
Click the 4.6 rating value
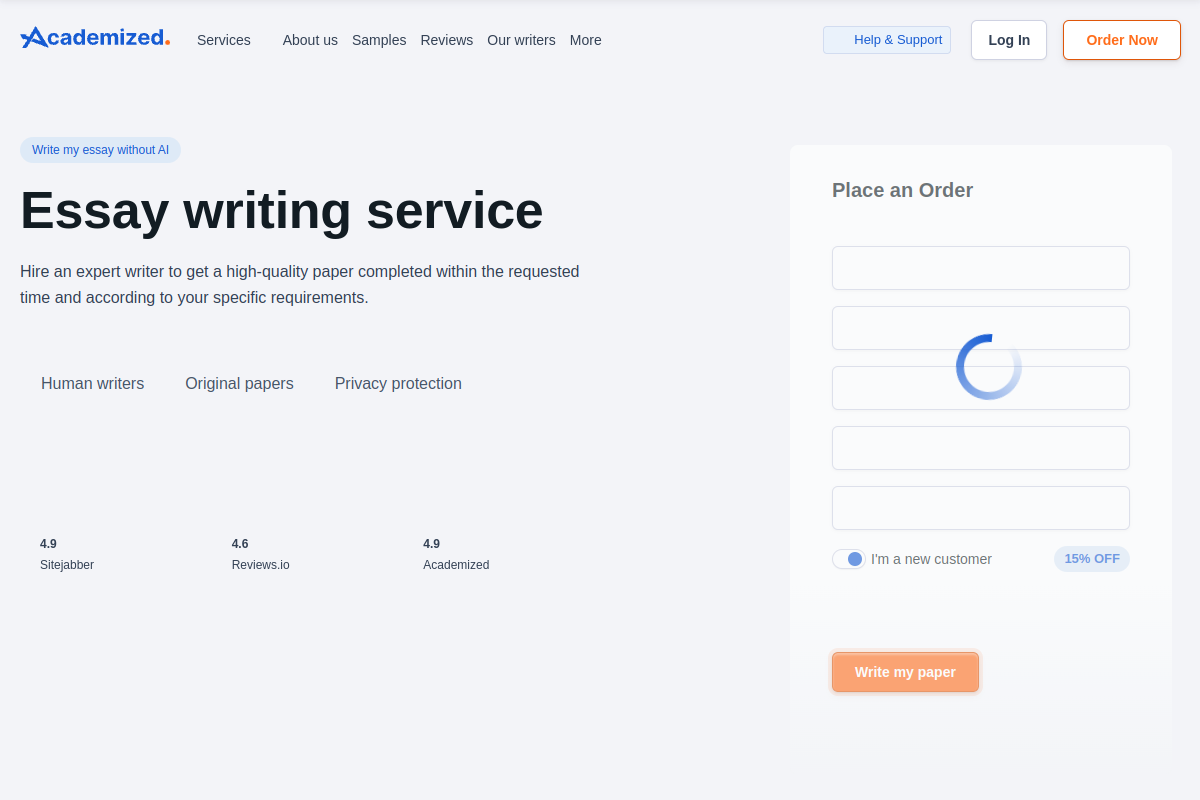[240, 544]
